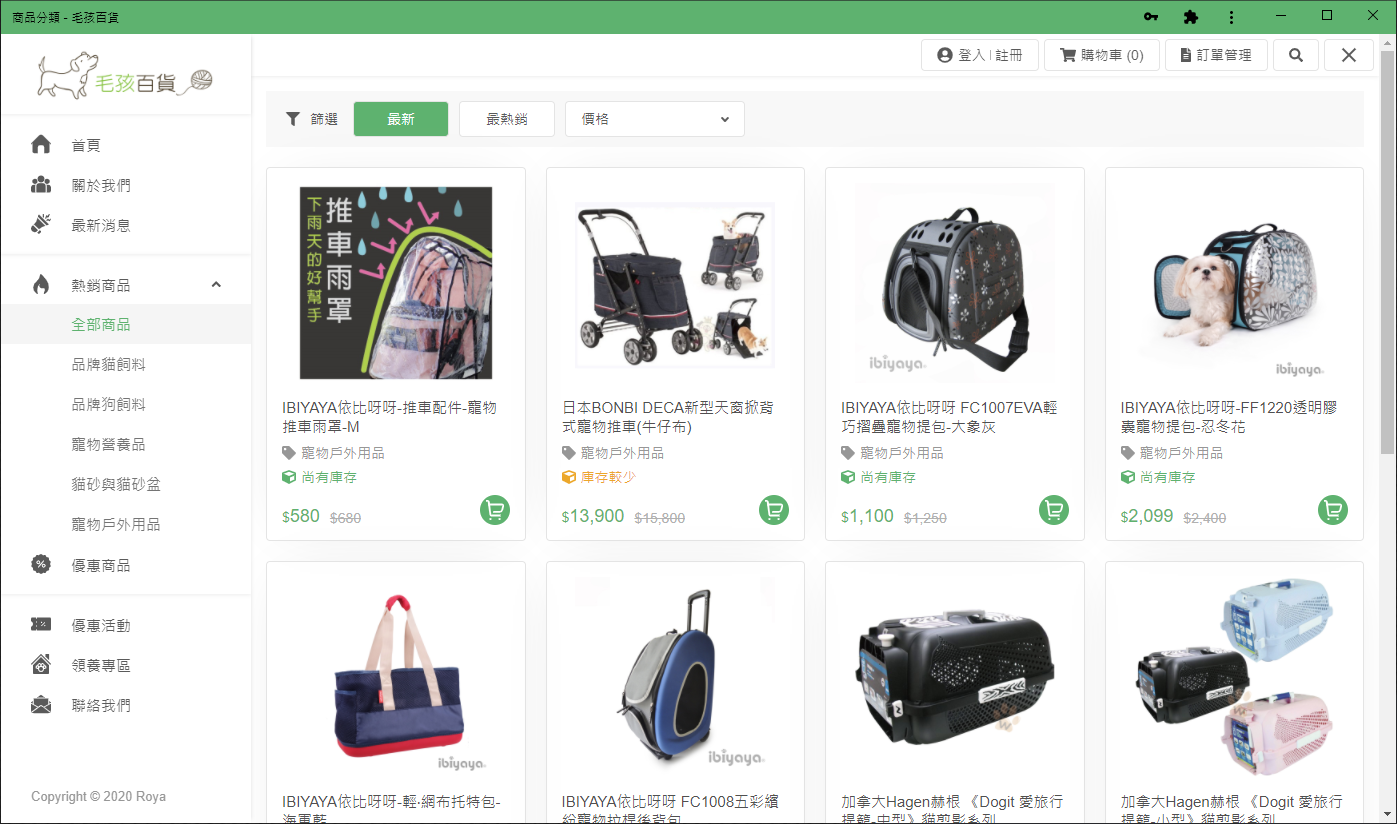Click the funnel 篩選 filter icon
Image resolution: width=1397 pixels, height=824 pixels.
(x=293, y=119)
